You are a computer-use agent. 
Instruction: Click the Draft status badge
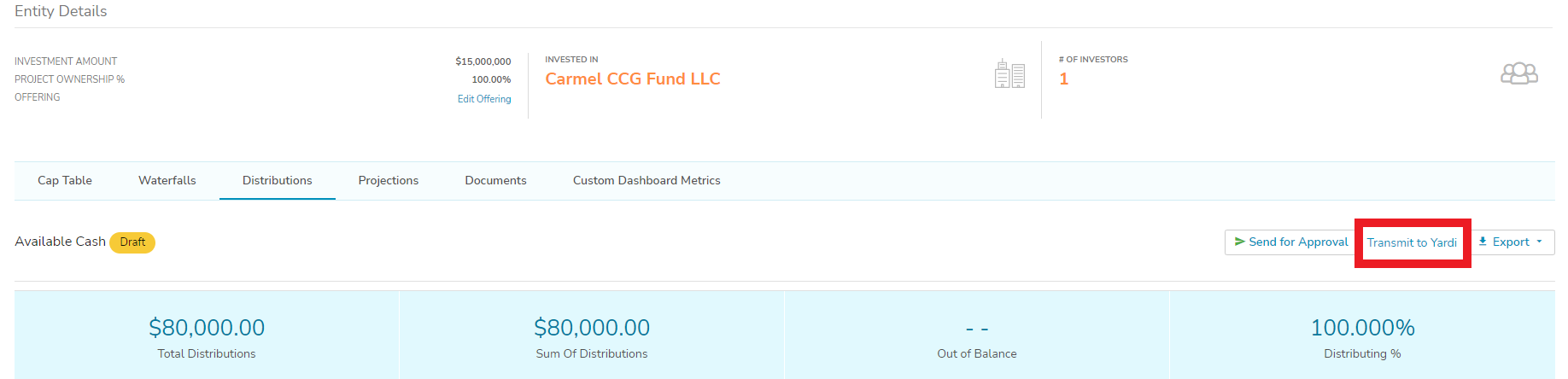pos(132,242)
